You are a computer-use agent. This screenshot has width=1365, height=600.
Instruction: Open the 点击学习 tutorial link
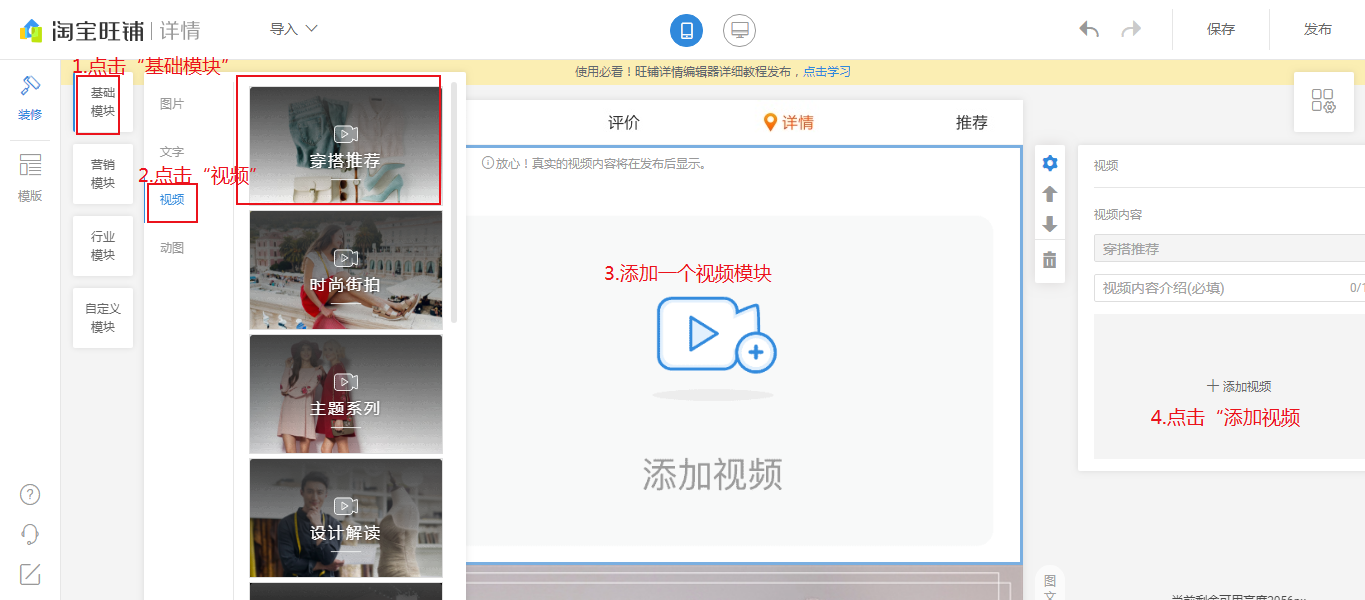pyautogui.click(x=827, y=72)
